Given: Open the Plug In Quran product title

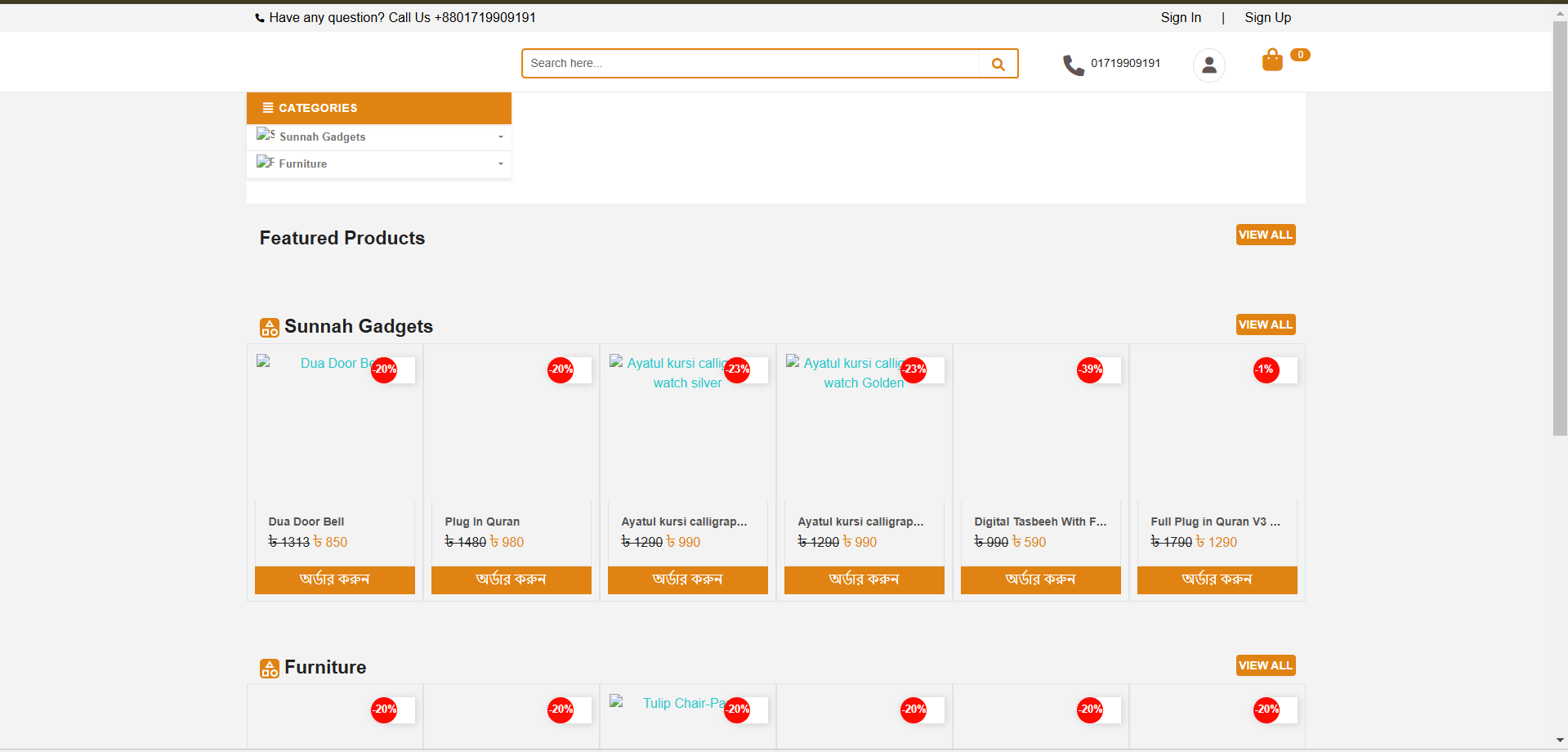Looking at the screenshot, I should click(x=482, y=521).
